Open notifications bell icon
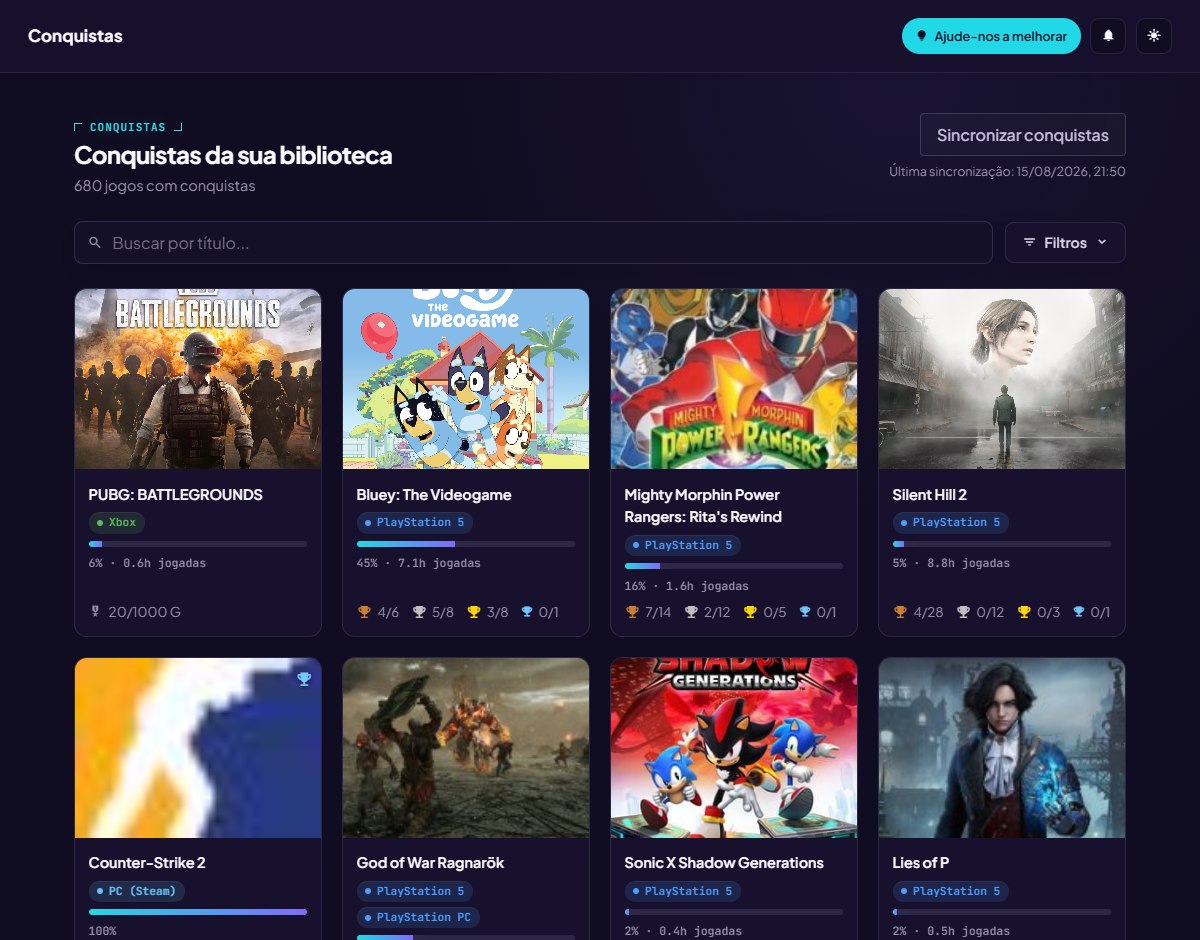 coord(1108,36)
